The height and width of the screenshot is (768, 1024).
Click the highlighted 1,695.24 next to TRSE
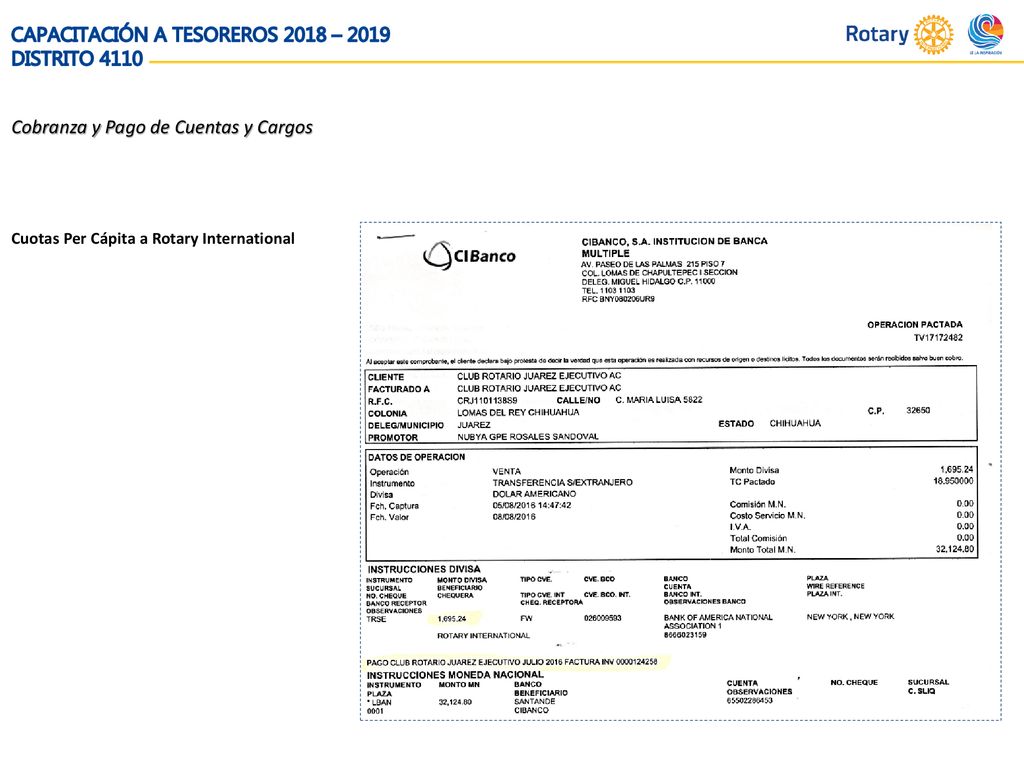[x=452, y=618]
